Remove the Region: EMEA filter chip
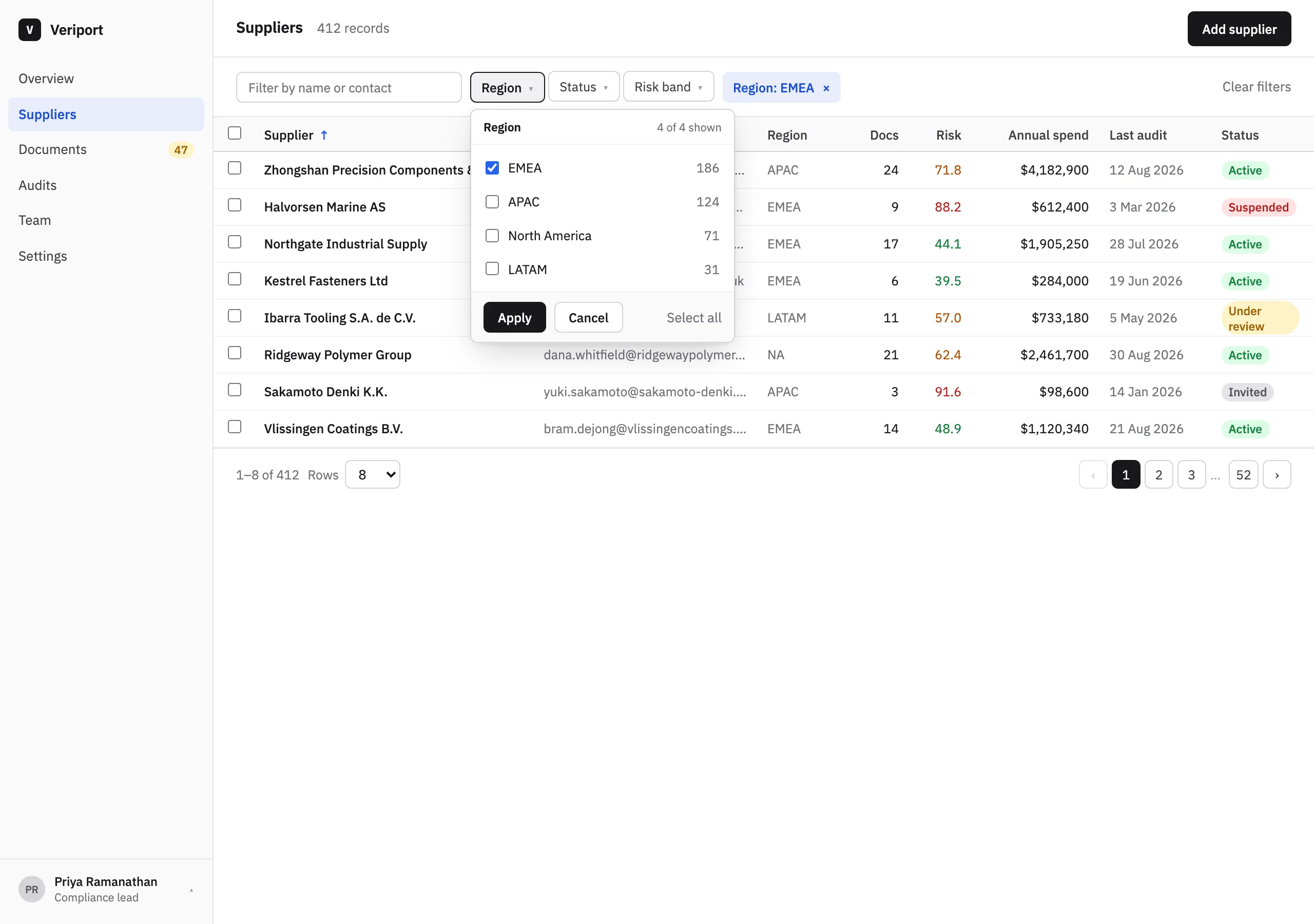The width and height of the screenshot is (1314, 924). (x=826, y=88)
